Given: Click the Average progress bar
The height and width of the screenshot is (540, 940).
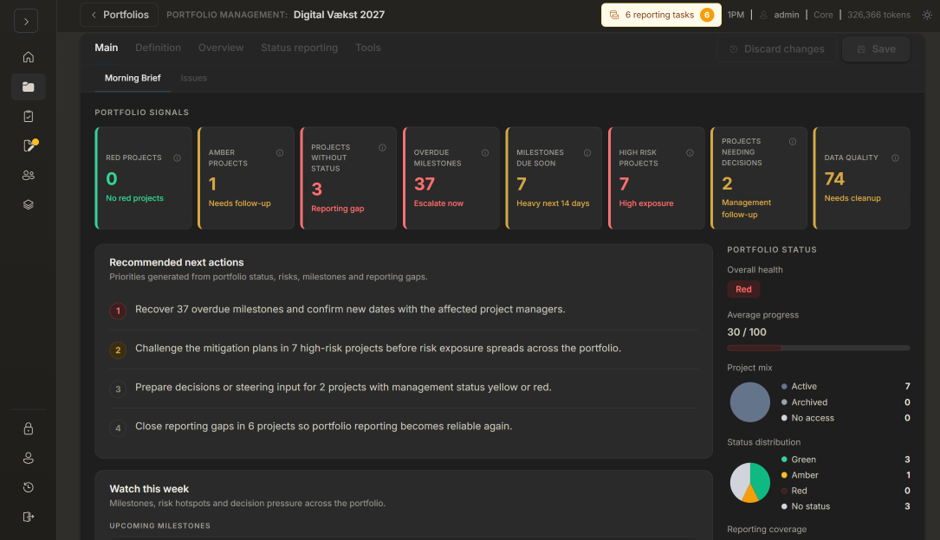Looking at the screenshot, I should pyautogui.click(x=818, y=348).
